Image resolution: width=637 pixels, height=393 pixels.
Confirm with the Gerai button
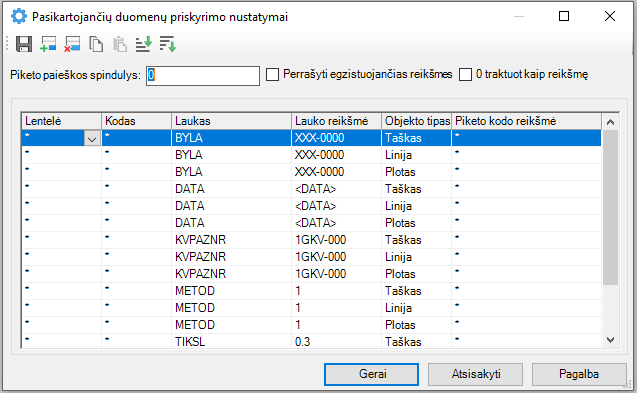[x=371, y=374]
